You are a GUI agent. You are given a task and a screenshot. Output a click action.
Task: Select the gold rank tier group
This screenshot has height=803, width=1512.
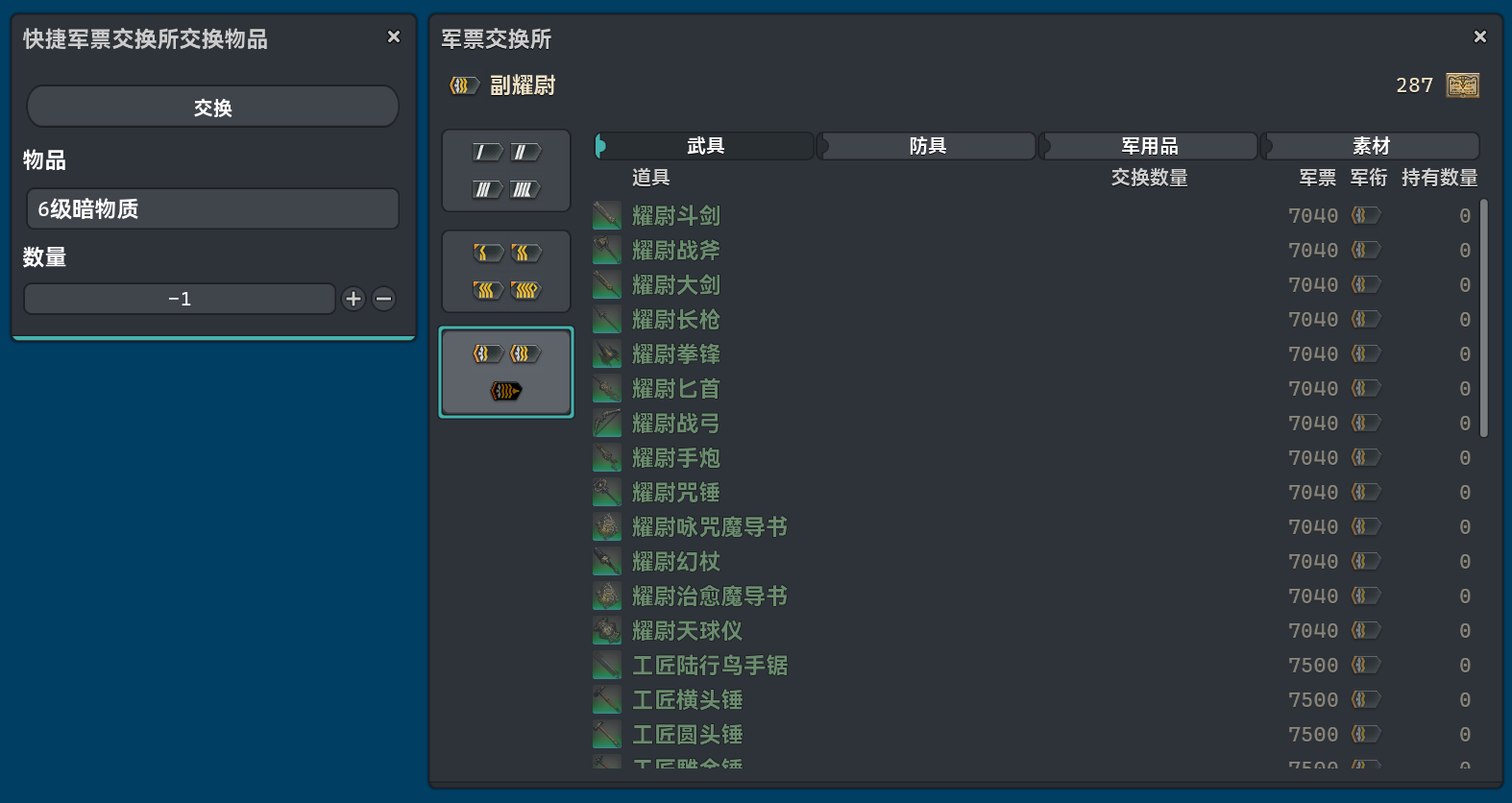pos(506,272)
